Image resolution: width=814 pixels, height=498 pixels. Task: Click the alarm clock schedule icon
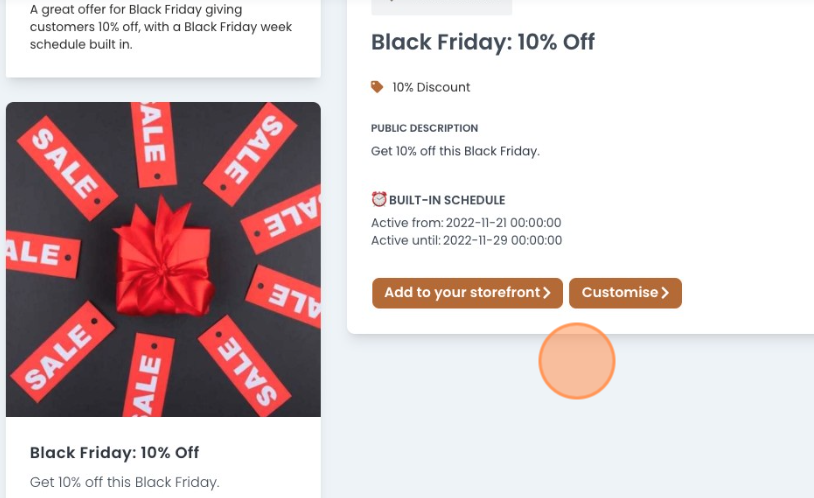point(379,199)
